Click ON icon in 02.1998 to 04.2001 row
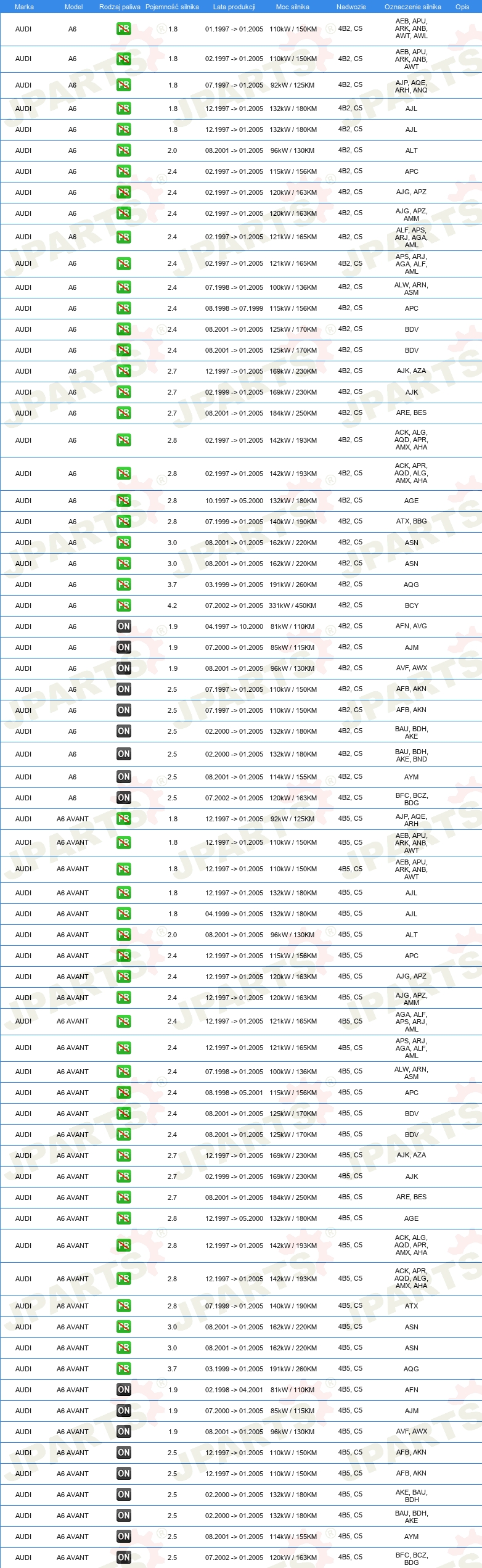This screenshot has width=482, height=1568. coord(123,1390)
